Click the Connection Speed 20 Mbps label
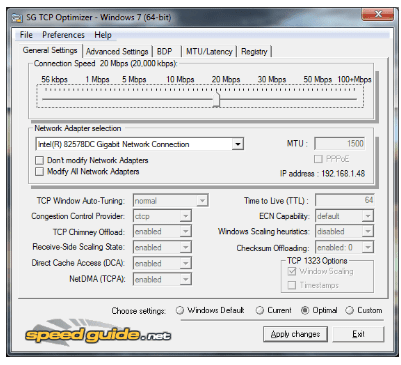 click(x=105, y=64)
